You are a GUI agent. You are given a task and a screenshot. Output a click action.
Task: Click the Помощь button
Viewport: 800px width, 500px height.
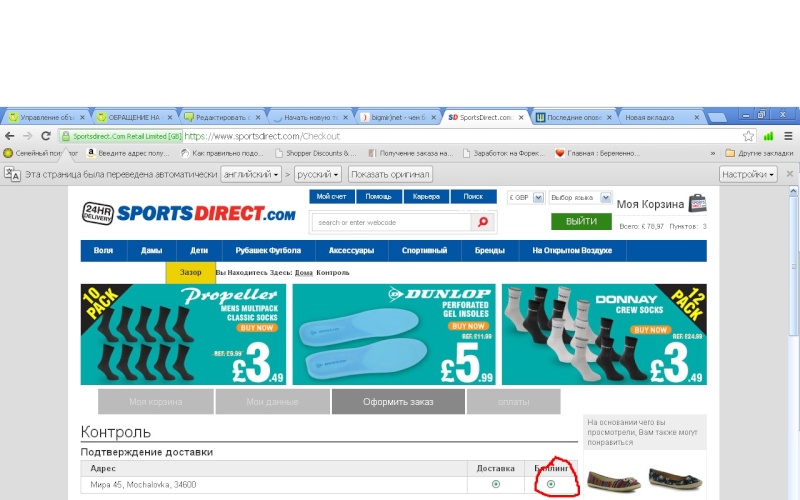pos(379,196)
